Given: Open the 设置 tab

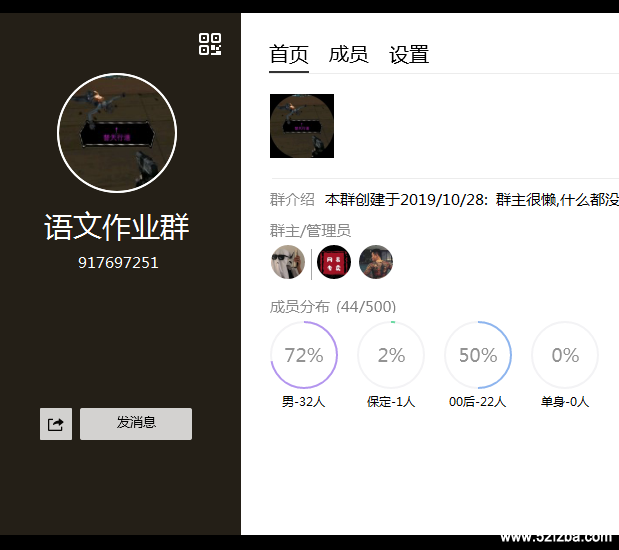Looking at the screenshot, I should (x=409, y=54).
